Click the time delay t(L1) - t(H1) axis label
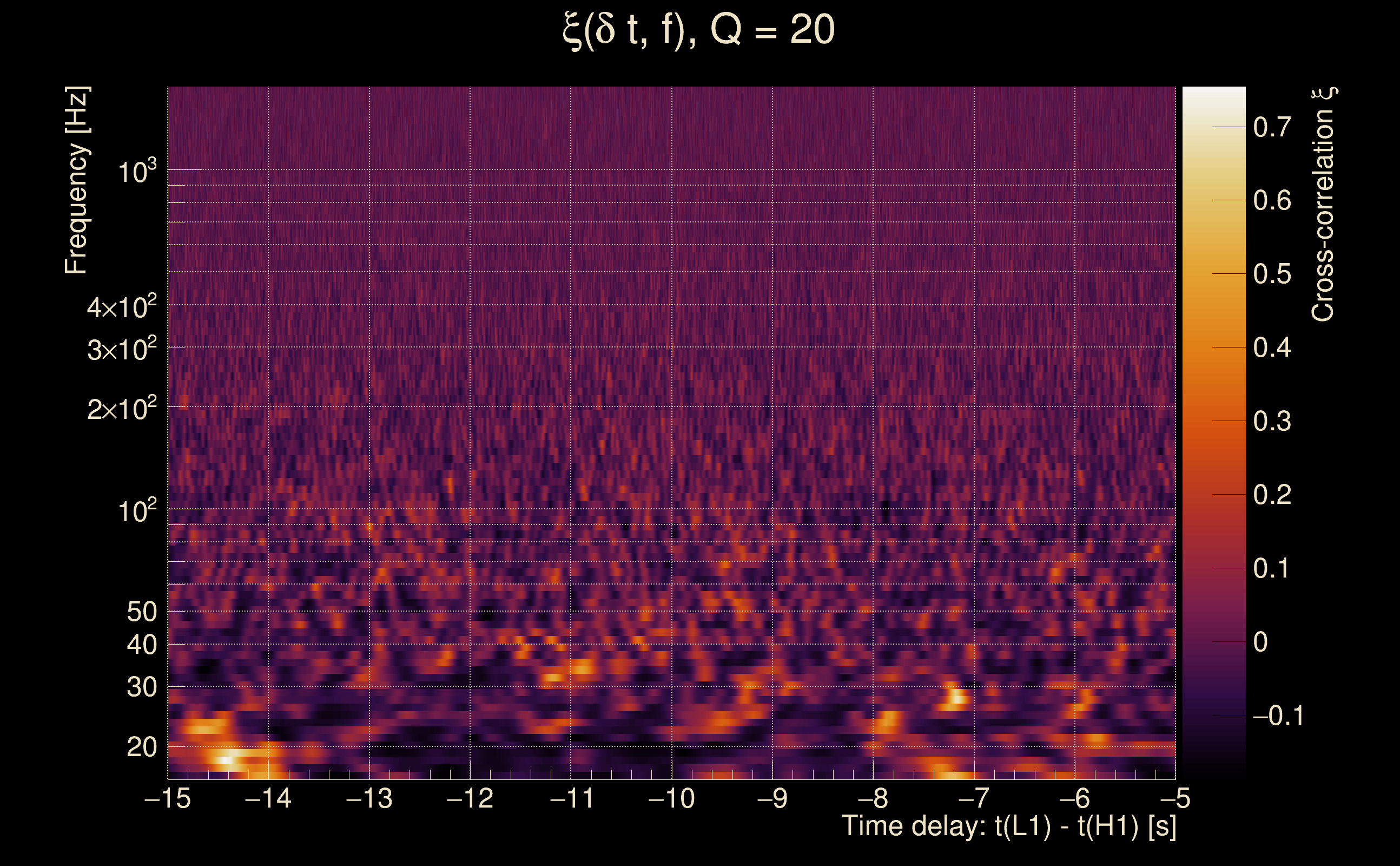This screenshot has height=866, width=1400. [1008, 826]
